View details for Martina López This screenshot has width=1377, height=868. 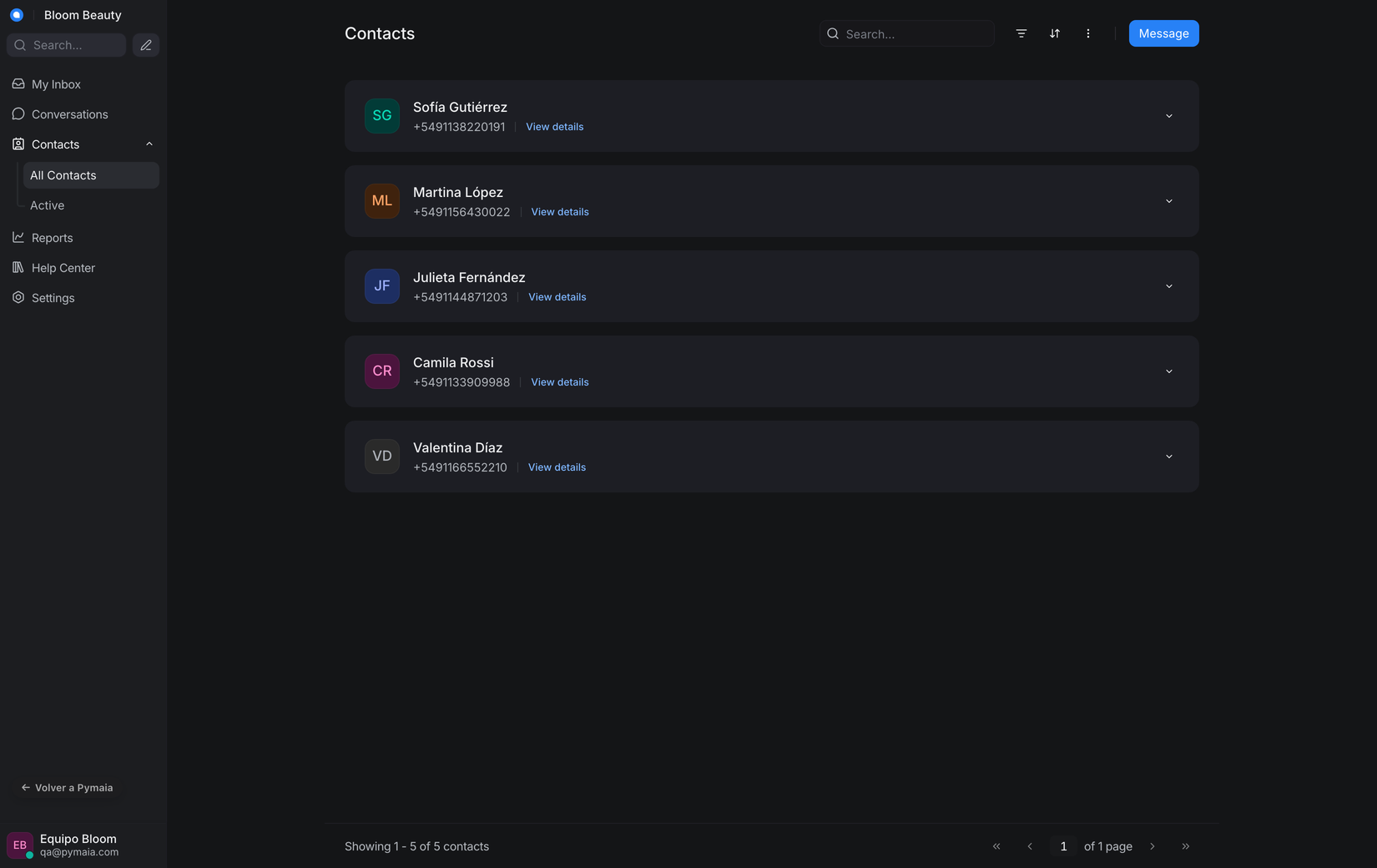pyautogui.click(x=560, y=212)
